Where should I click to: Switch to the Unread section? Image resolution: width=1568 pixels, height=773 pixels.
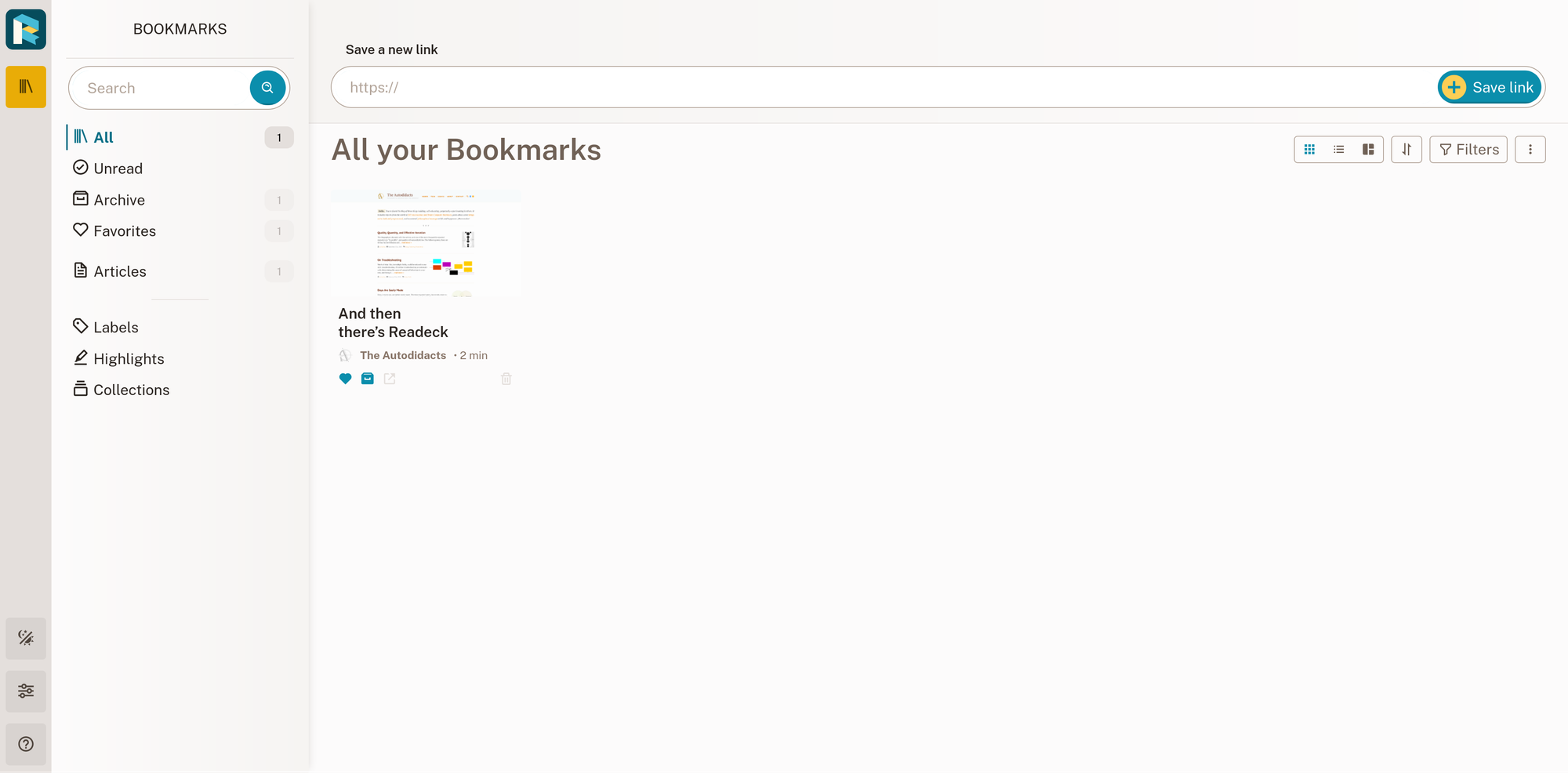pos(118,168)
